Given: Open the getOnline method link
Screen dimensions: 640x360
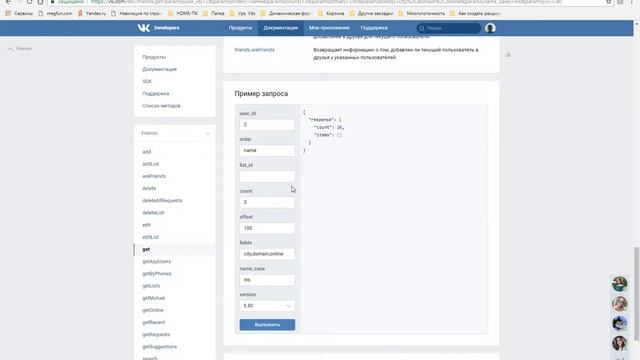Looking at the screenshot, I should pos(153,310).
